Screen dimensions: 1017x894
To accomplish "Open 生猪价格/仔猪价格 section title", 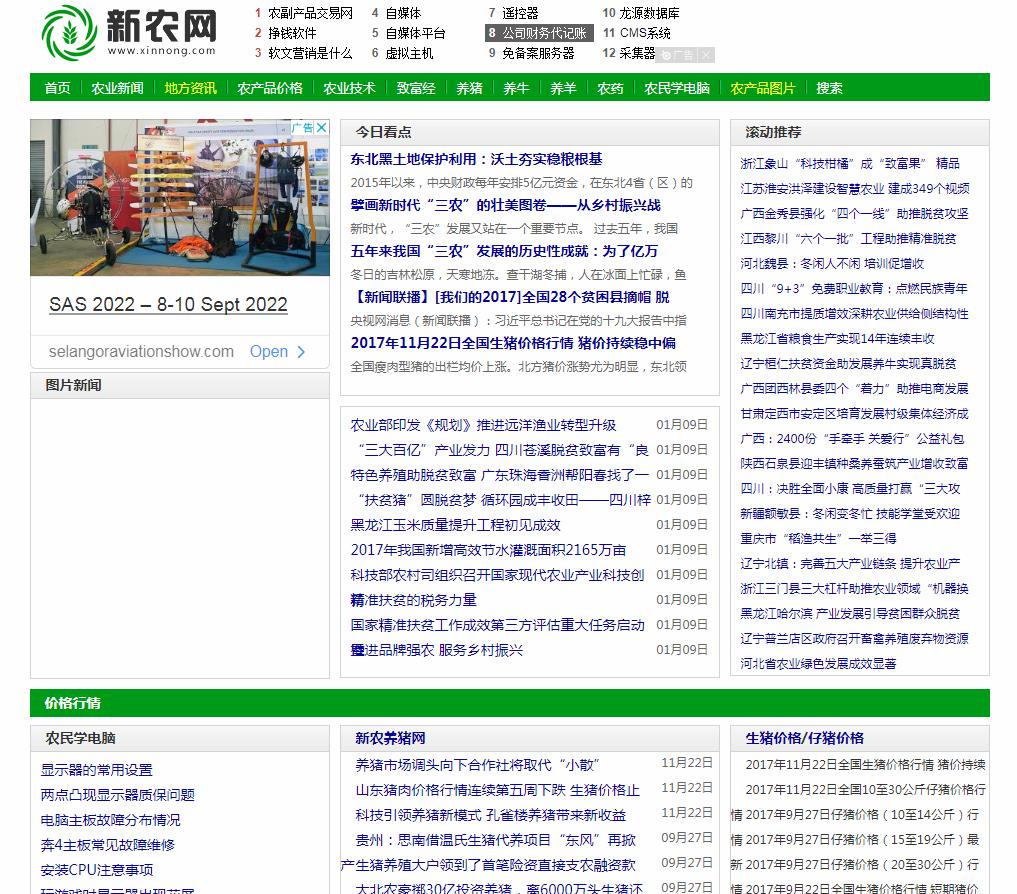I will click(x=804, y=738).
